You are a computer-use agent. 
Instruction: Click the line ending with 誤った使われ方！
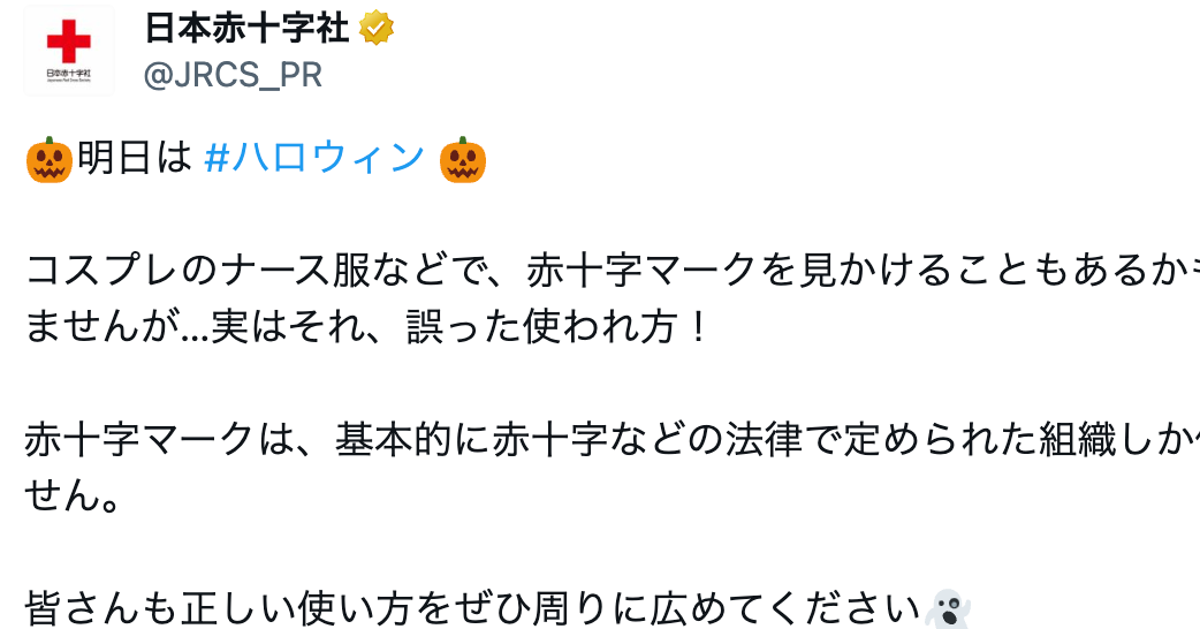point(367,326)
